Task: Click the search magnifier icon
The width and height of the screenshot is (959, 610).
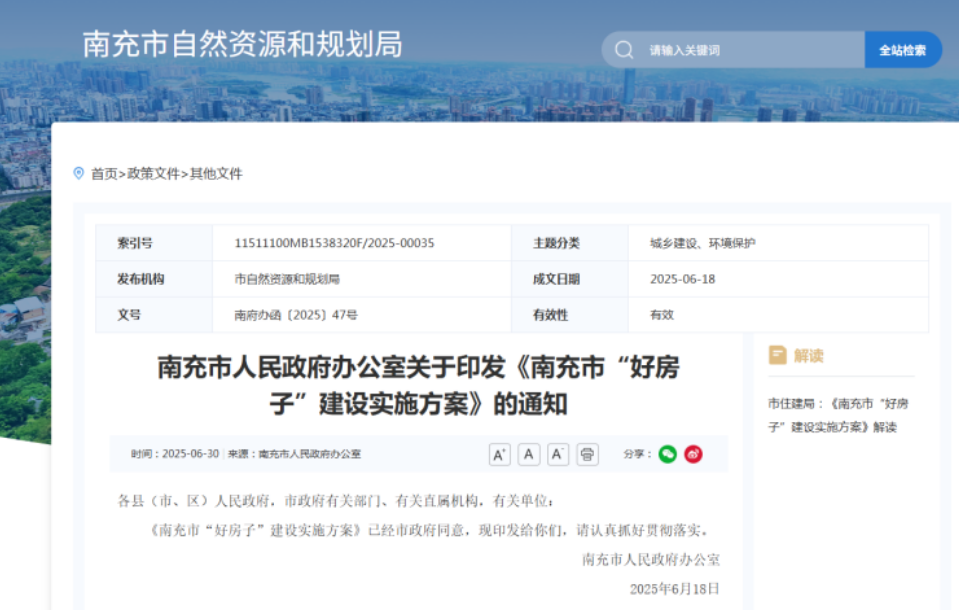Action: (x=624, y=50)
